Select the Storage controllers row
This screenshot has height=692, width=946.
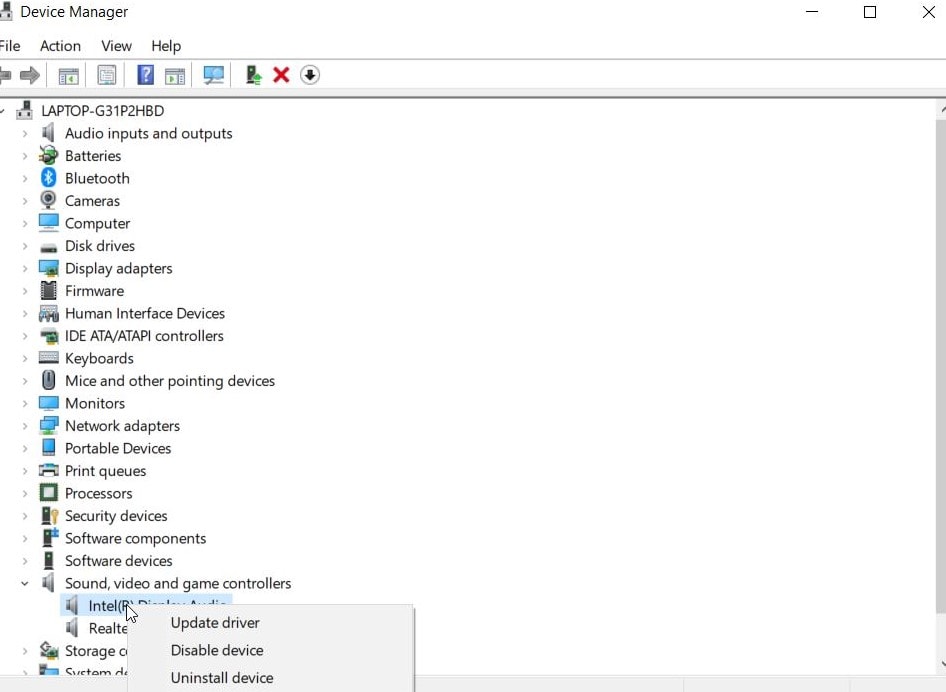[x=83, y=650]
